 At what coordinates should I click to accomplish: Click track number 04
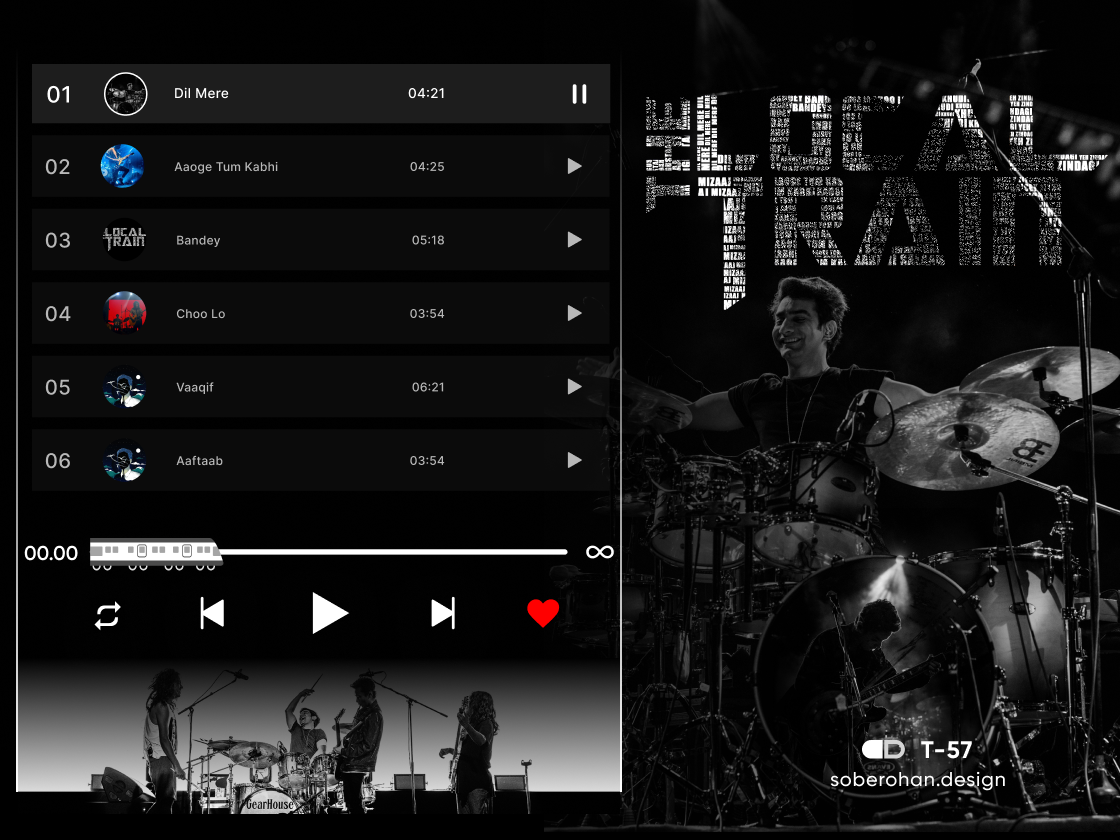point(58,314)
